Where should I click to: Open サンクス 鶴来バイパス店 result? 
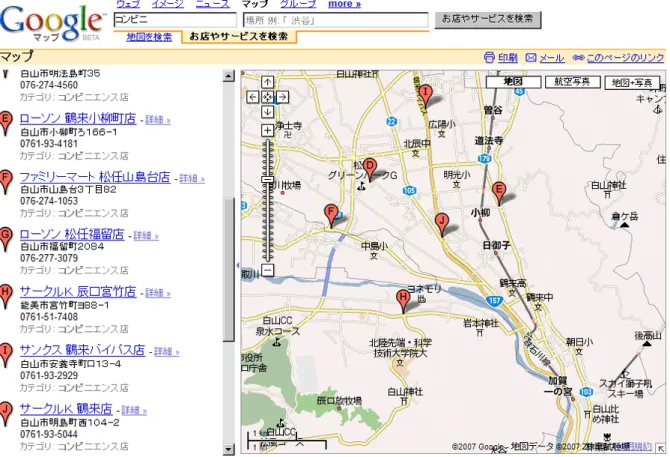click(82, 350)
